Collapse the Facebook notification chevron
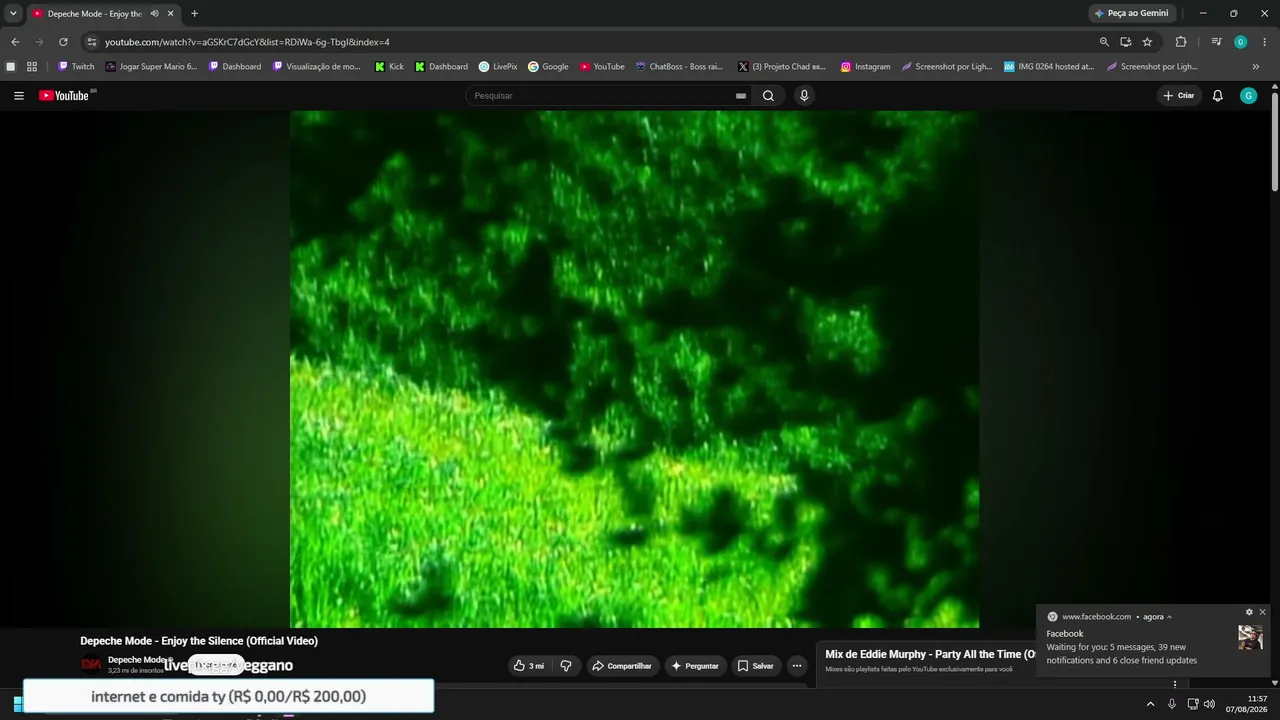The width and height of the screenshot is (1280, 720). coord(1169,617)
